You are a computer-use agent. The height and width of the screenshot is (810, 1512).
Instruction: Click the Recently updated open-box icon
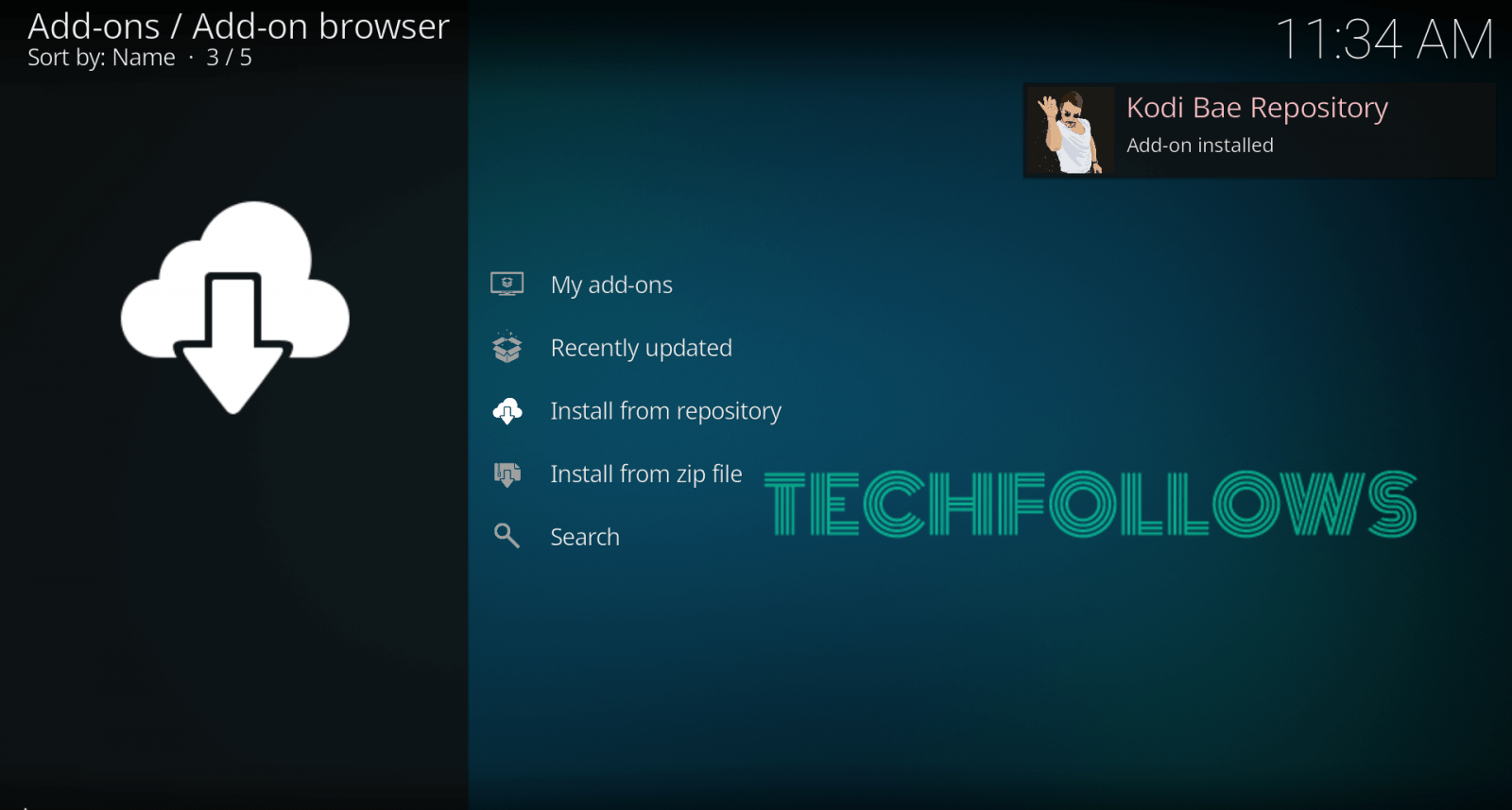point(507,347)
